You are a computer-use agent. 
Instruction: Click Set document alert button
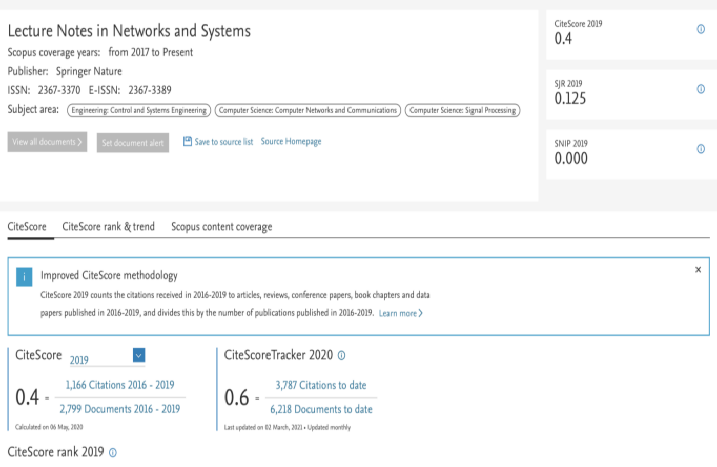tap(133, 143)
